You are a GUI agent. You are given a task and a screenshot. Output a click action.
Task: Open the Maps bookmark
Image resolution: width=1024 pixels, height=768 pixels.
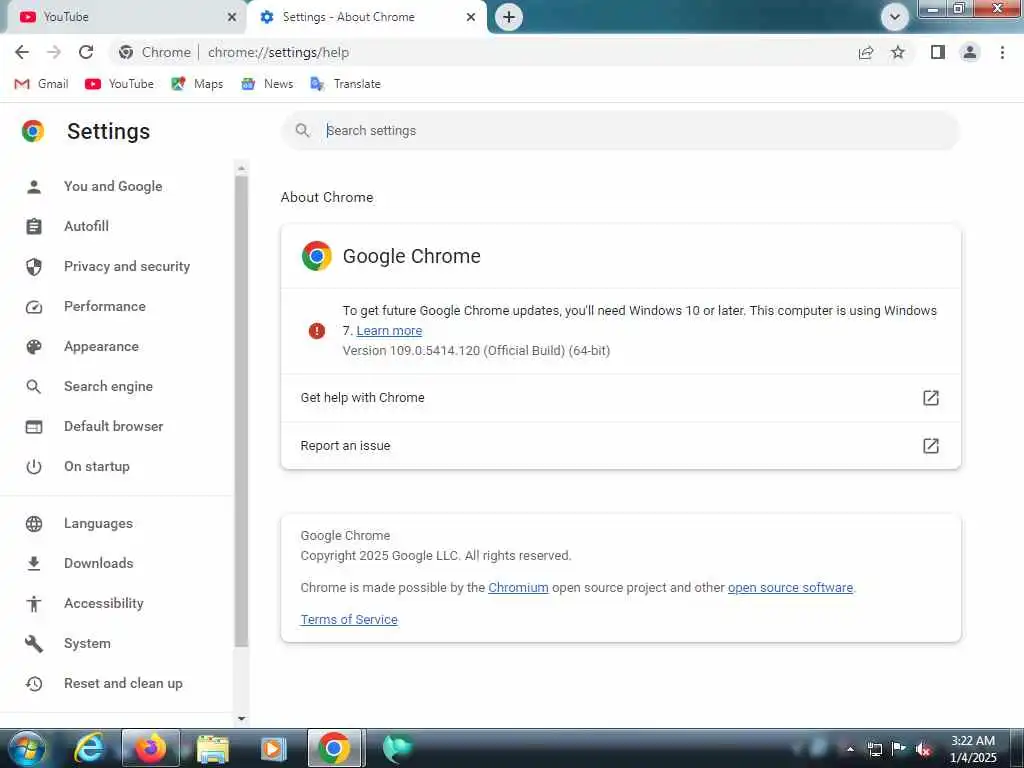197,84
